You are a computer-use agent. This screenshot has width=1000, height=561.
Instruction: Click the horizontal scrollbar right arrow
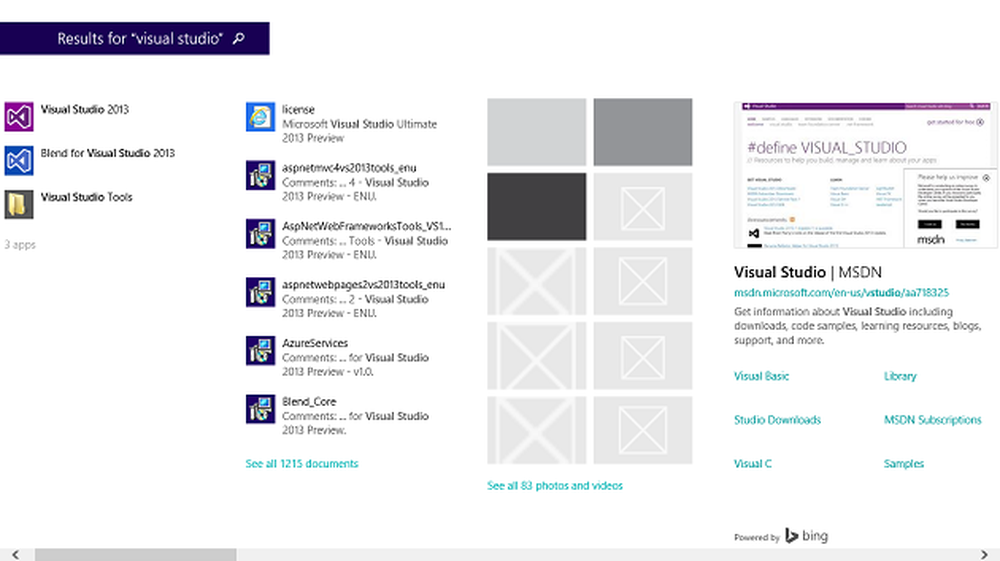coord(984,555)
